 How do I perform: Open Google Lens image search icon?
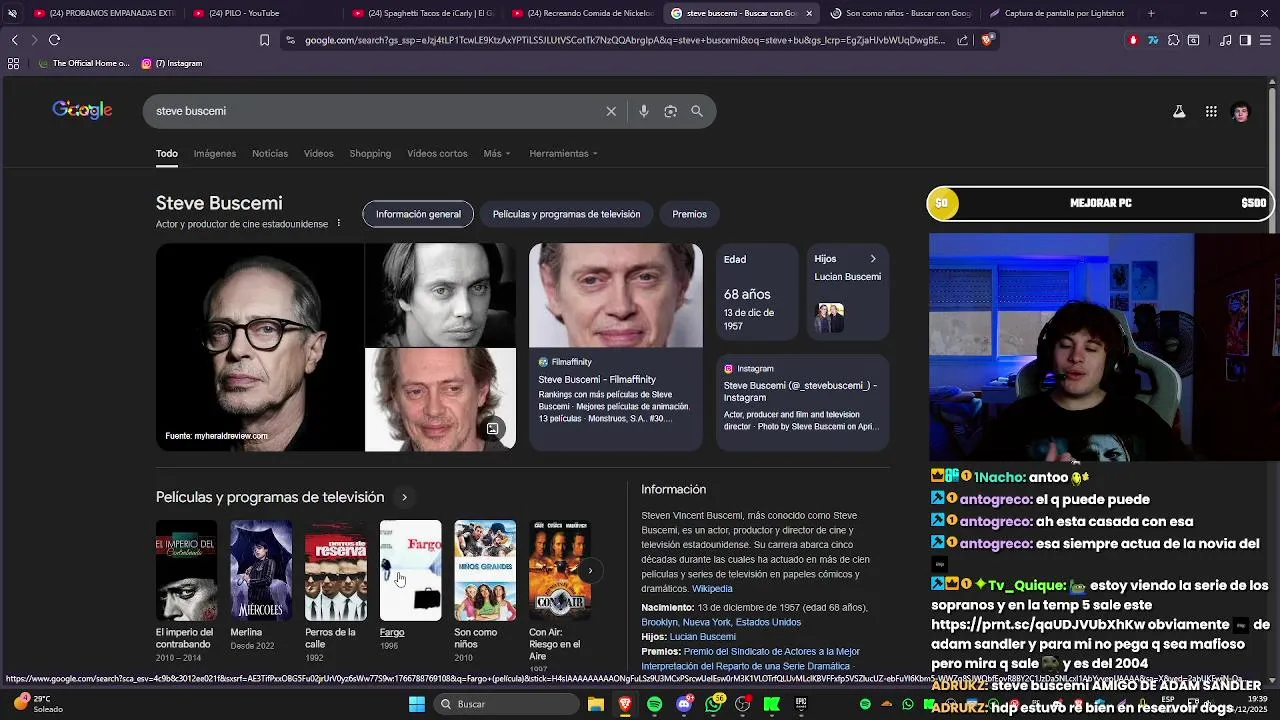[671, 111]
